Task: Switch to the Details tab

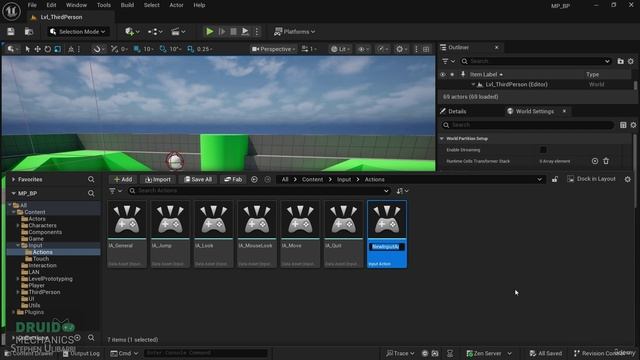Action: 457,111
